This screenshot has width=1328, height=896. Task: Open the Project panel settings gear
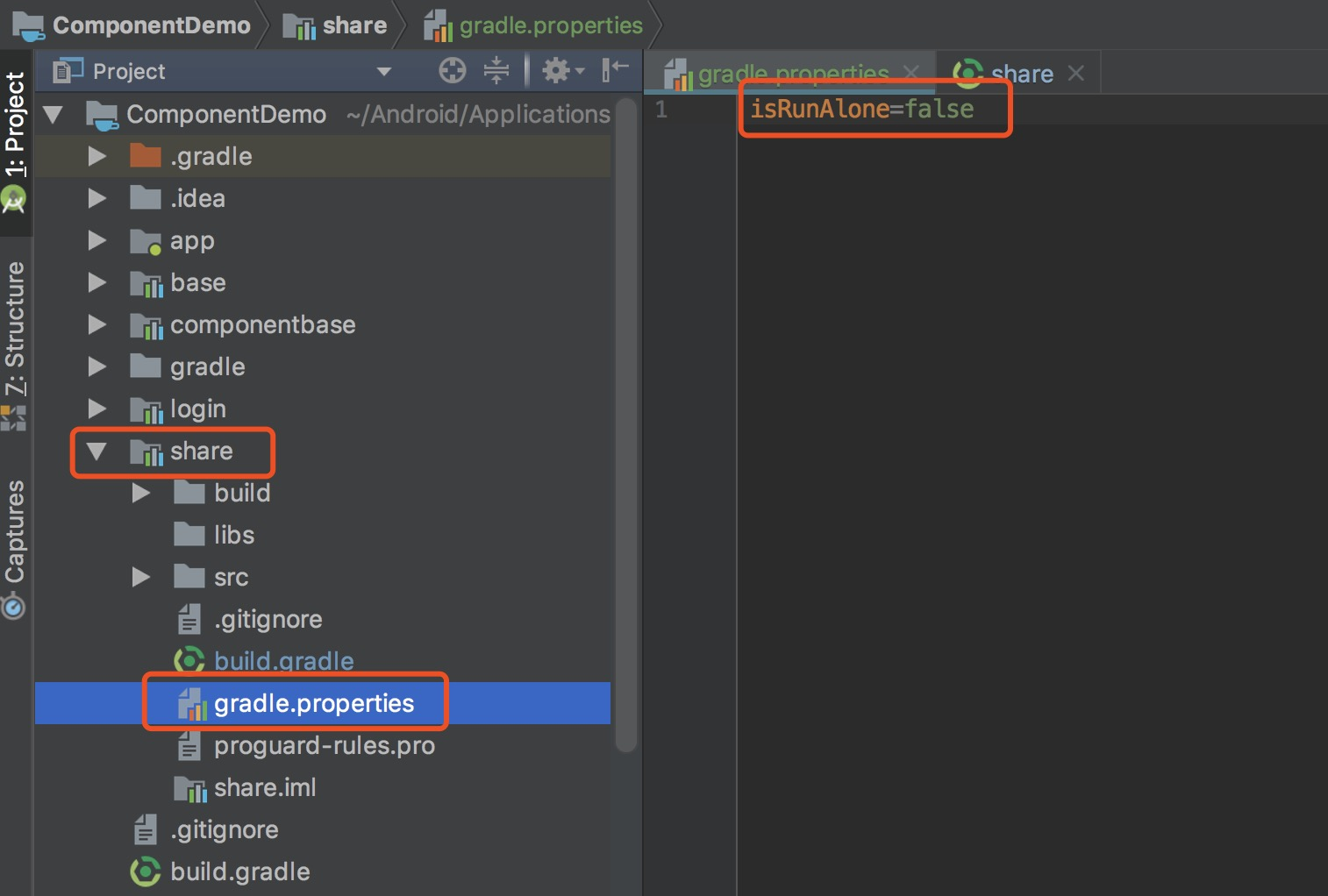pos(562,70)
